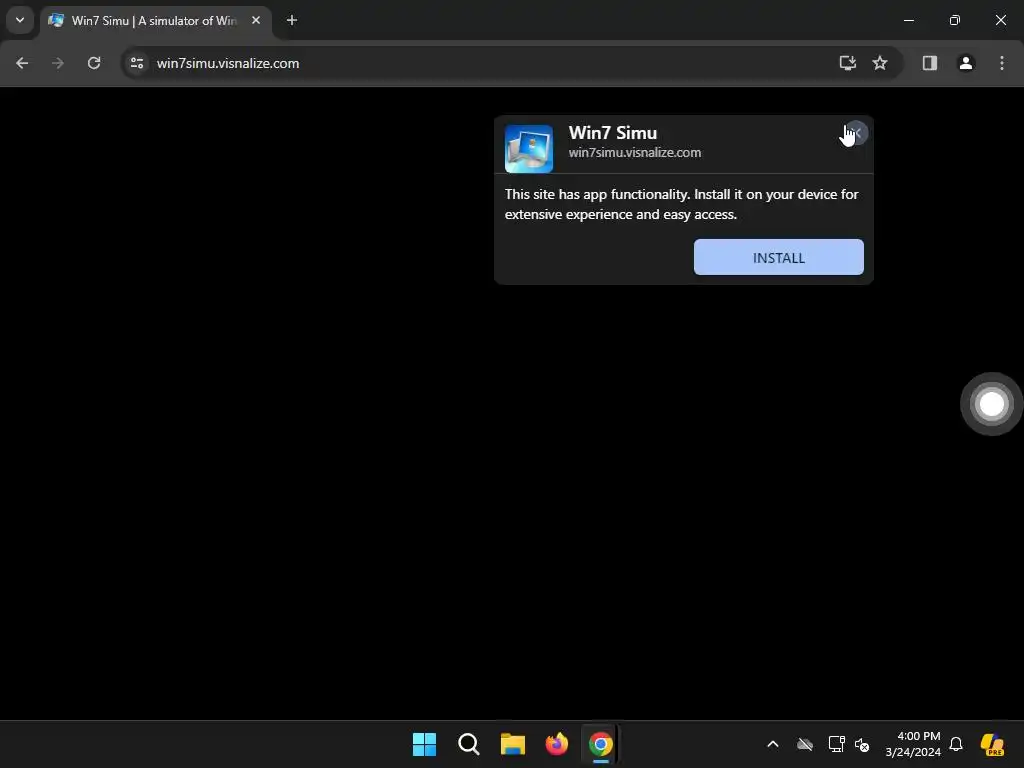Open a new tab with plus button
The image size is (1024, 768).
coord(292,21)
